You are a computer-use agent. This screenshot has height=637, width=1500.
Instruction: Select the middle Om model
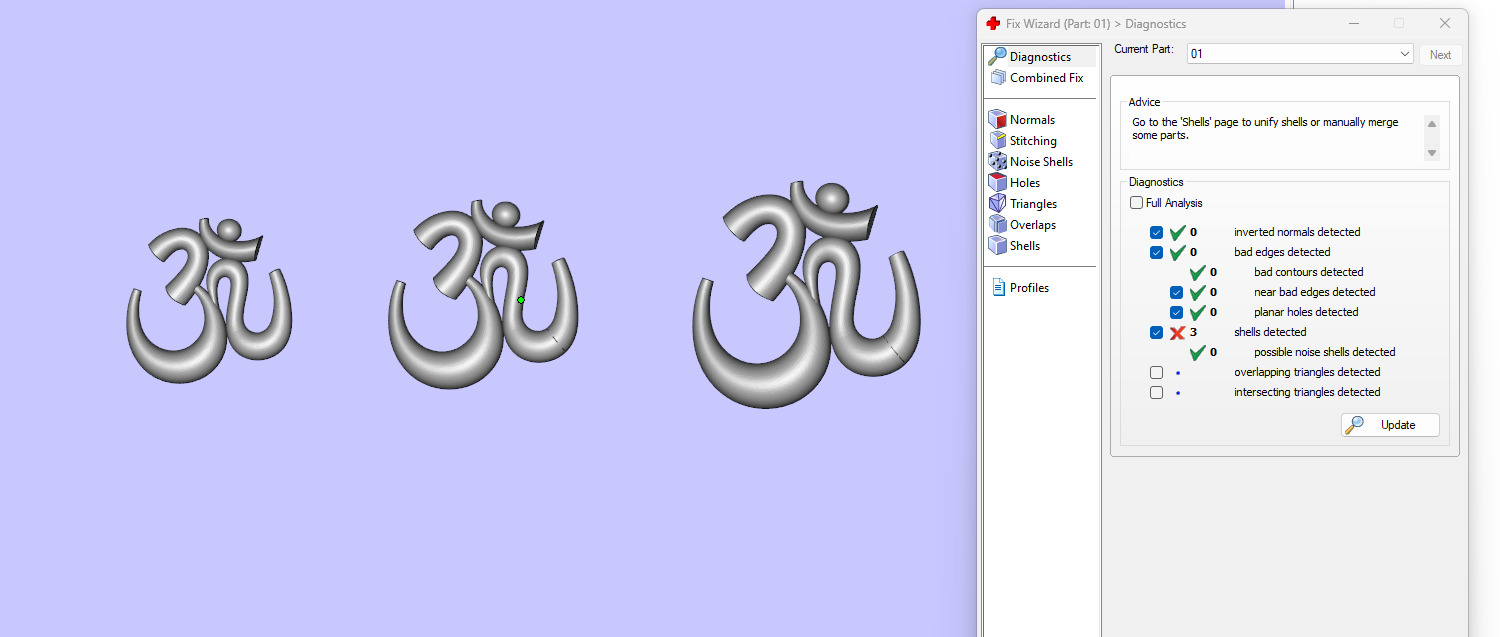click(x=483, y=295)
